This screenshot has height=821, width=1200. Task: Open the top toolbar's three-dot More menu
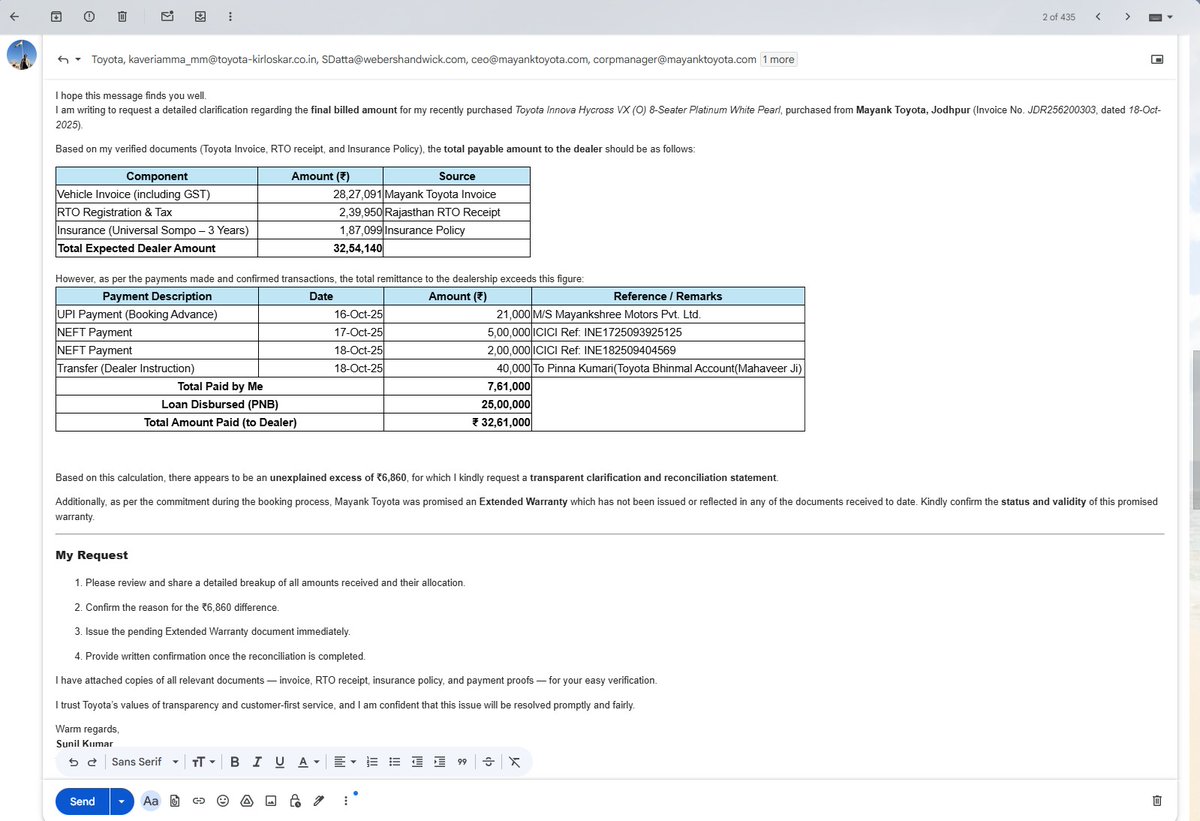tap(232, 17)
